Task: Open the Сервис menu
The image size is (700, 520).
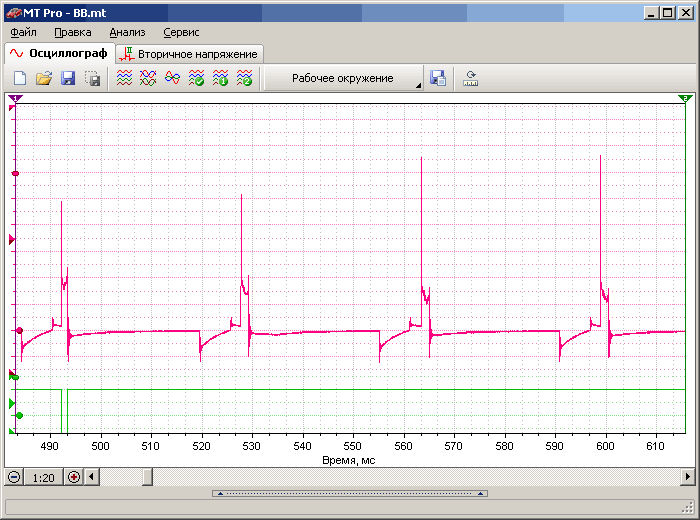Action: click(x=181, y=32)
